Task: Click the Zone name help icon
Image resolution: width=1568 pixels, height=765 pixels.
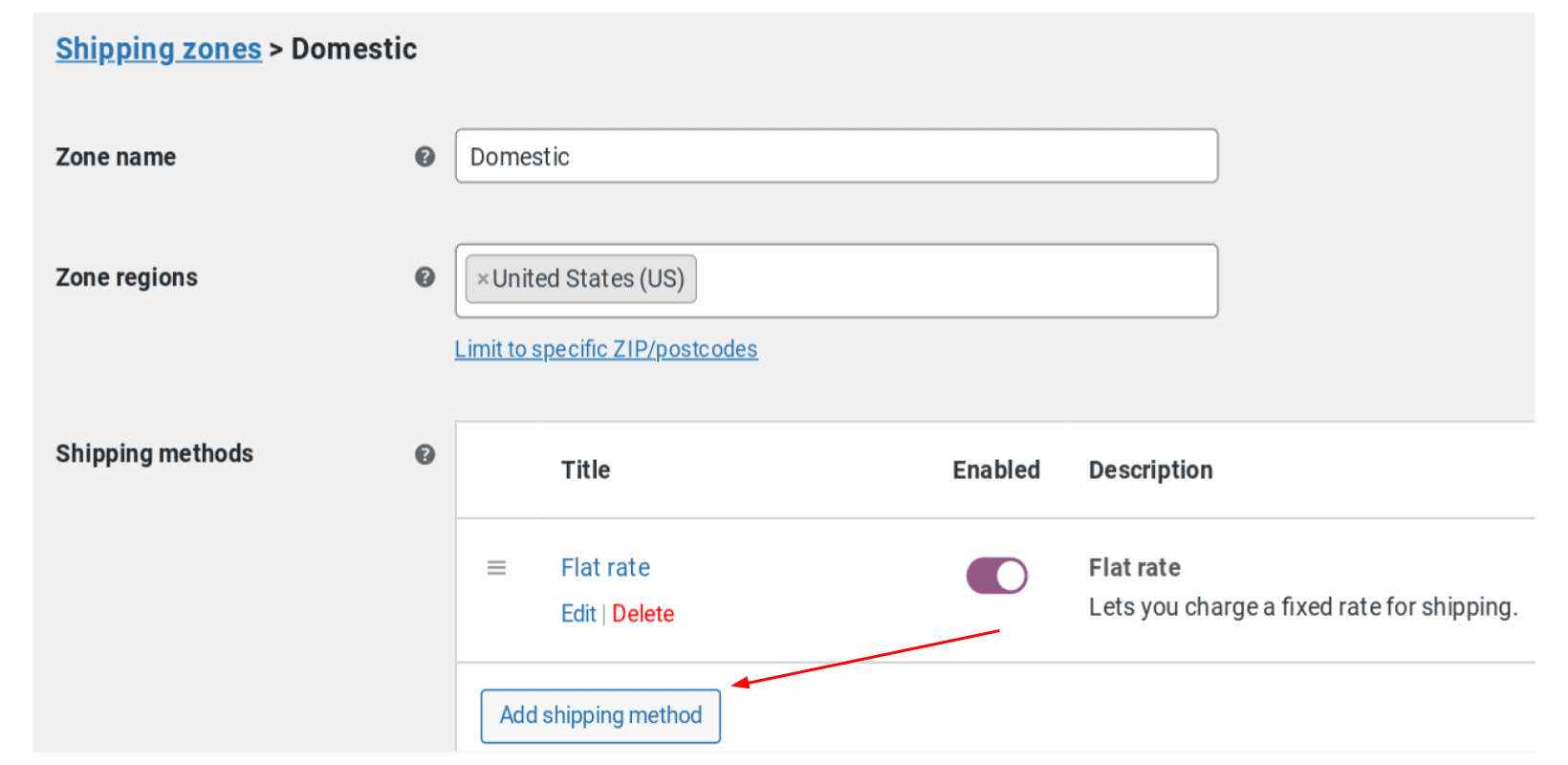Action: [x=425, y=156]
